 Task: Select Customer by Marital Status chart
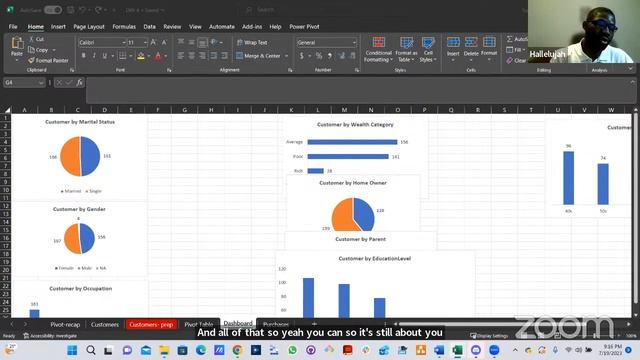coord(80,157)
